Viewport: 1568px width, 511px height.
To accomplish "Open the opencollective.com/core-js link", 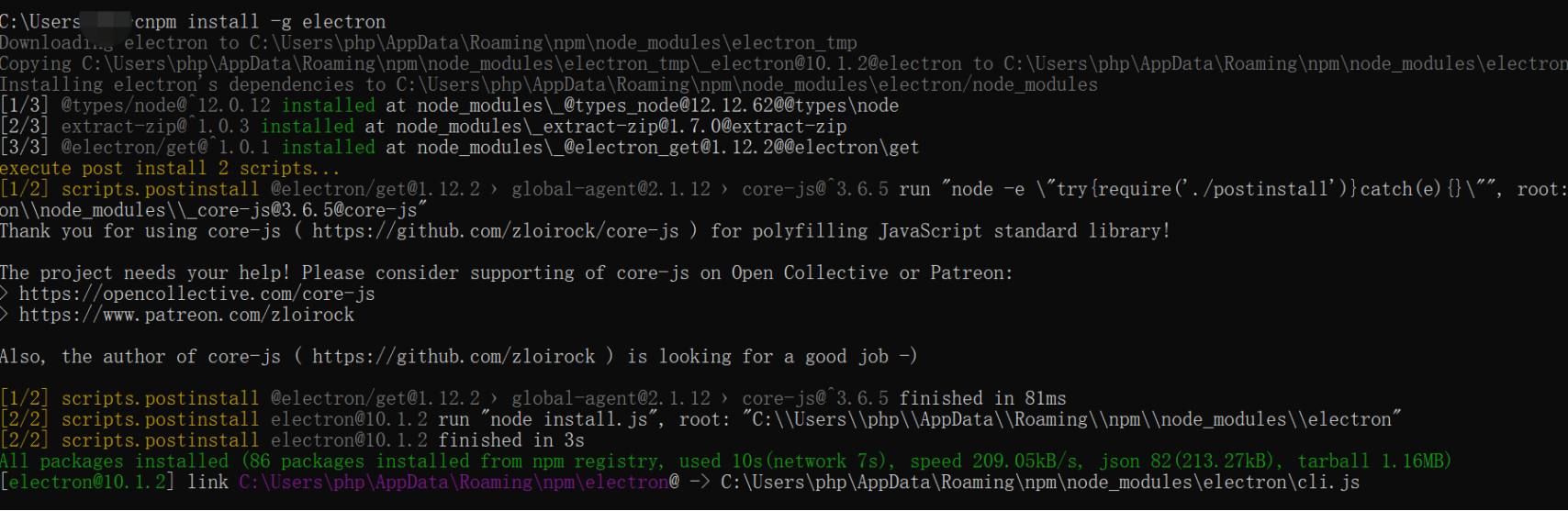I will coord(196,294).
